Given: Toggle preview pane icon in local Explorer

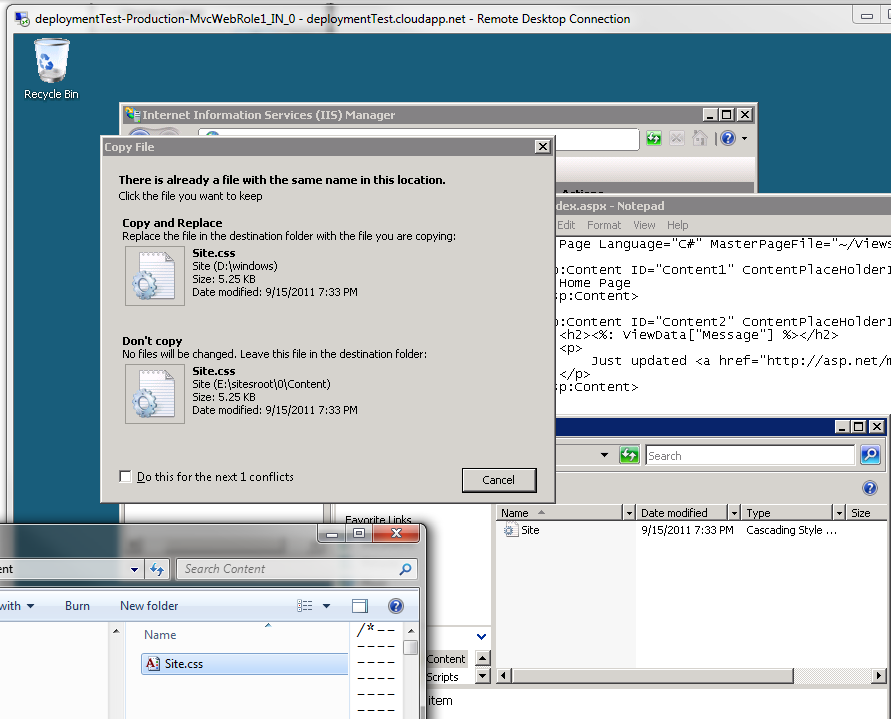Looking at the screenshot, I should 360,606.
